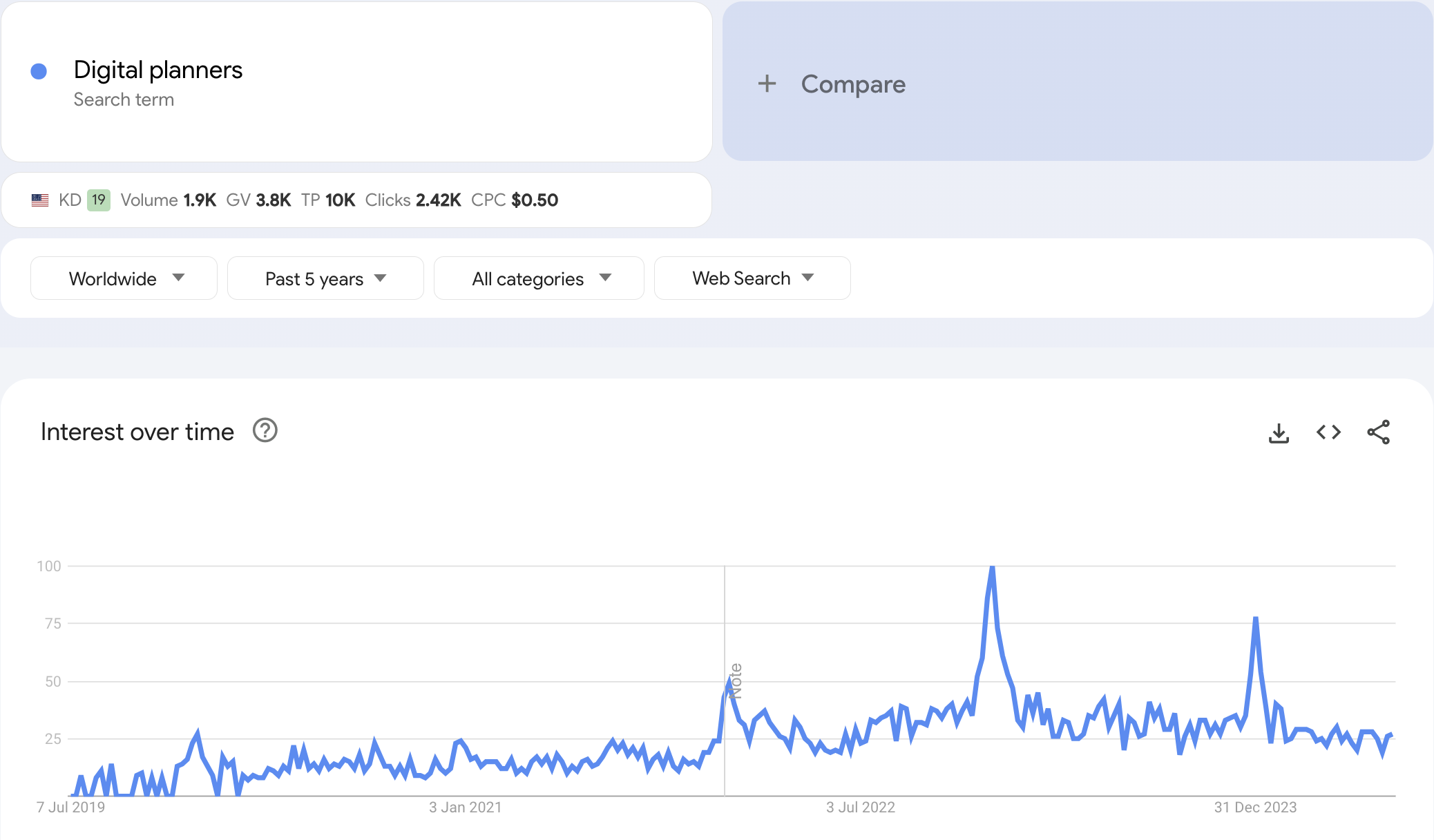The width and height of the screenshot is (1434, 840).
Task: Click the Note marker on chart
Action: (736, 681)
